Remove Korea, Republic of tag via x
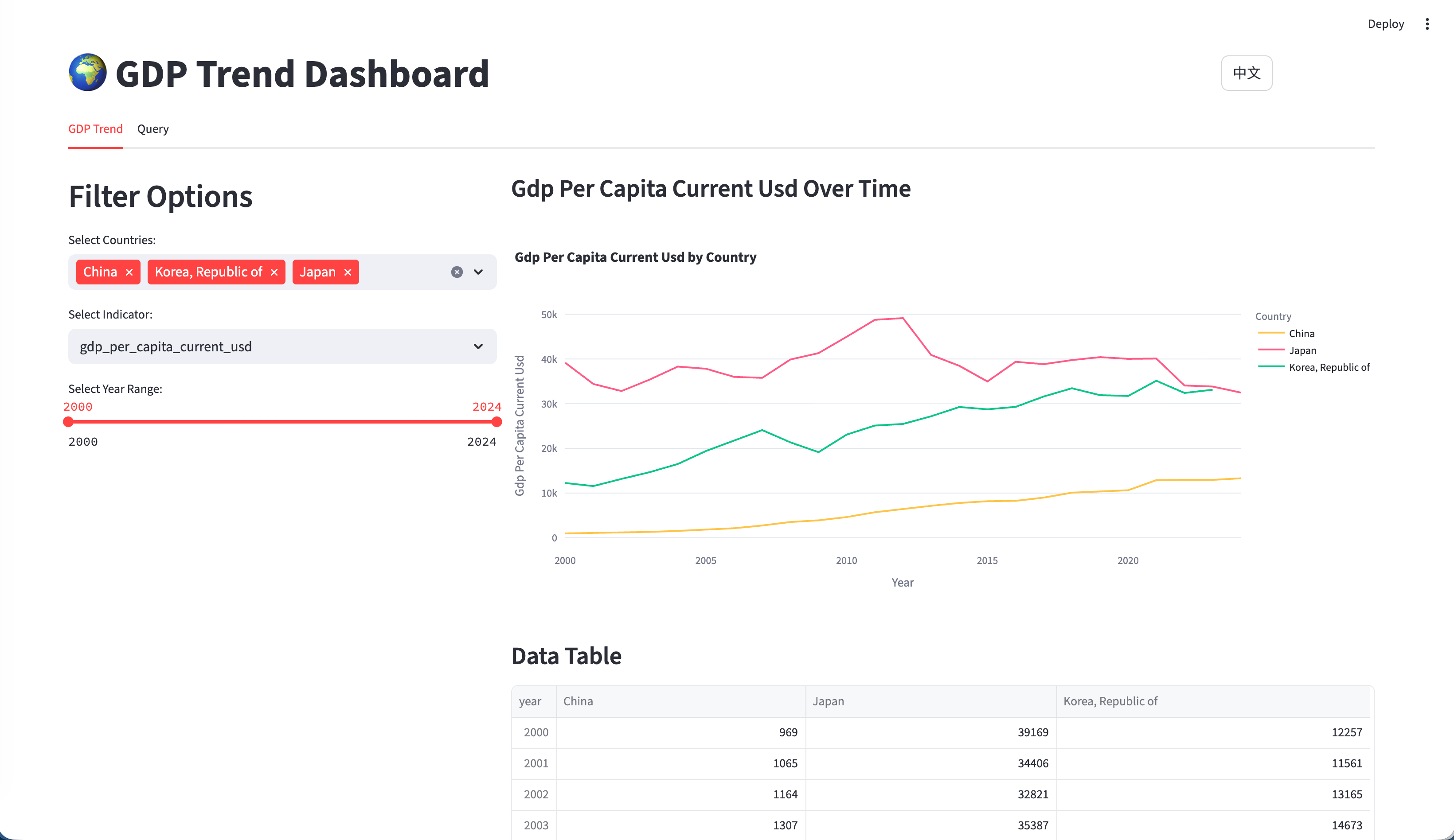The height and width of the screenshot is (840, 1454). 274,272
